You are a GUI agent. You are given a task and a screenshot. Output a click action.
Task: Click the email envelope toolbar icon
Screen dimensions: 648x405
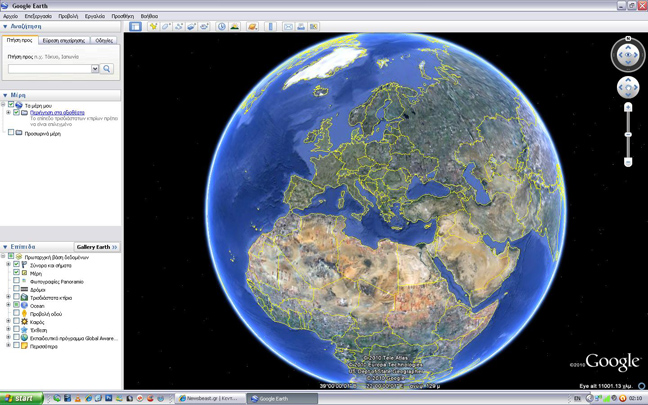288,27
